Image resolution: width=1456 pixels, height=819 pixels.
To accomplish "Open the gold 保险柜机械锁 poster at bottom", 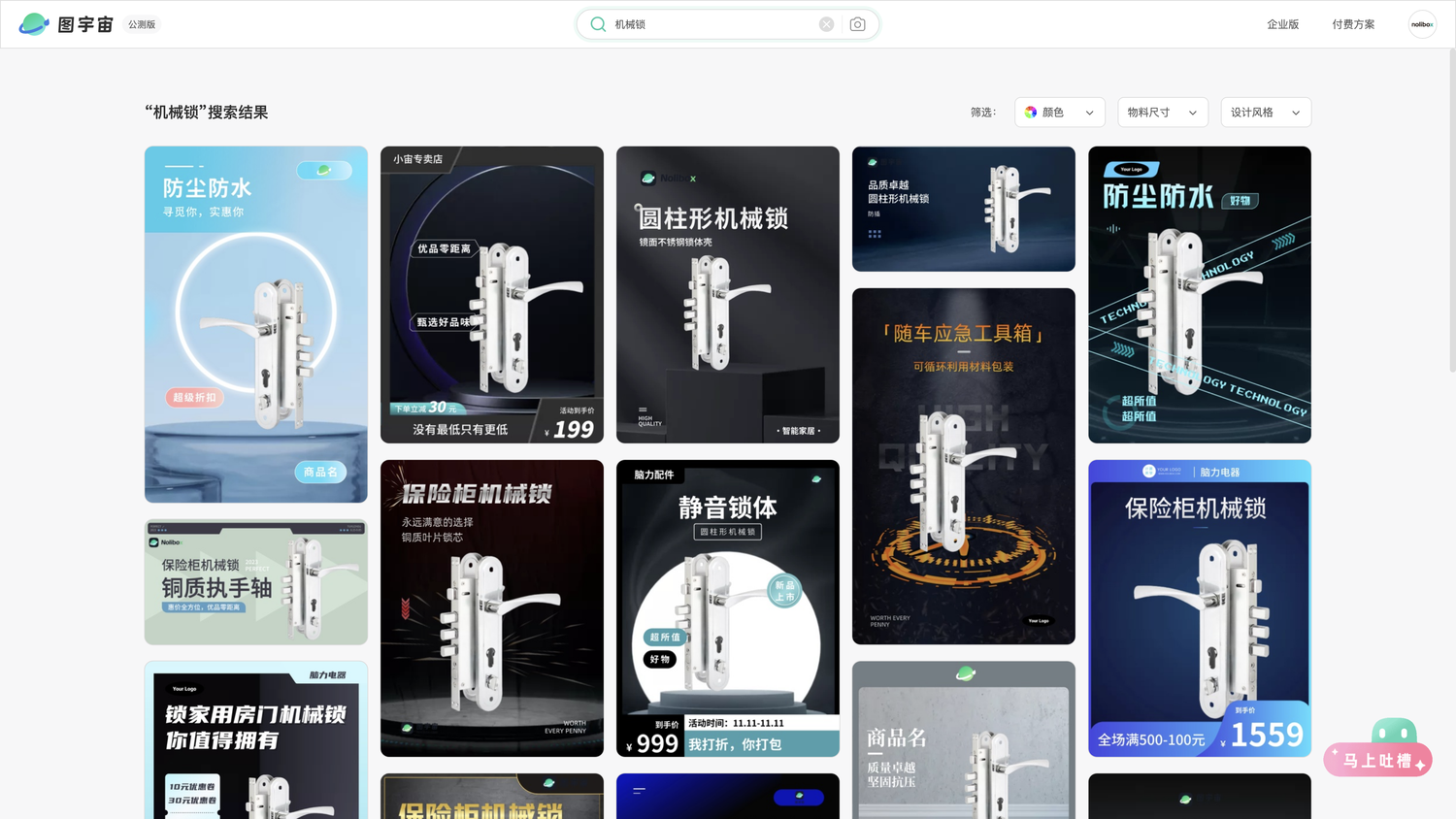I will pos(492,796).
